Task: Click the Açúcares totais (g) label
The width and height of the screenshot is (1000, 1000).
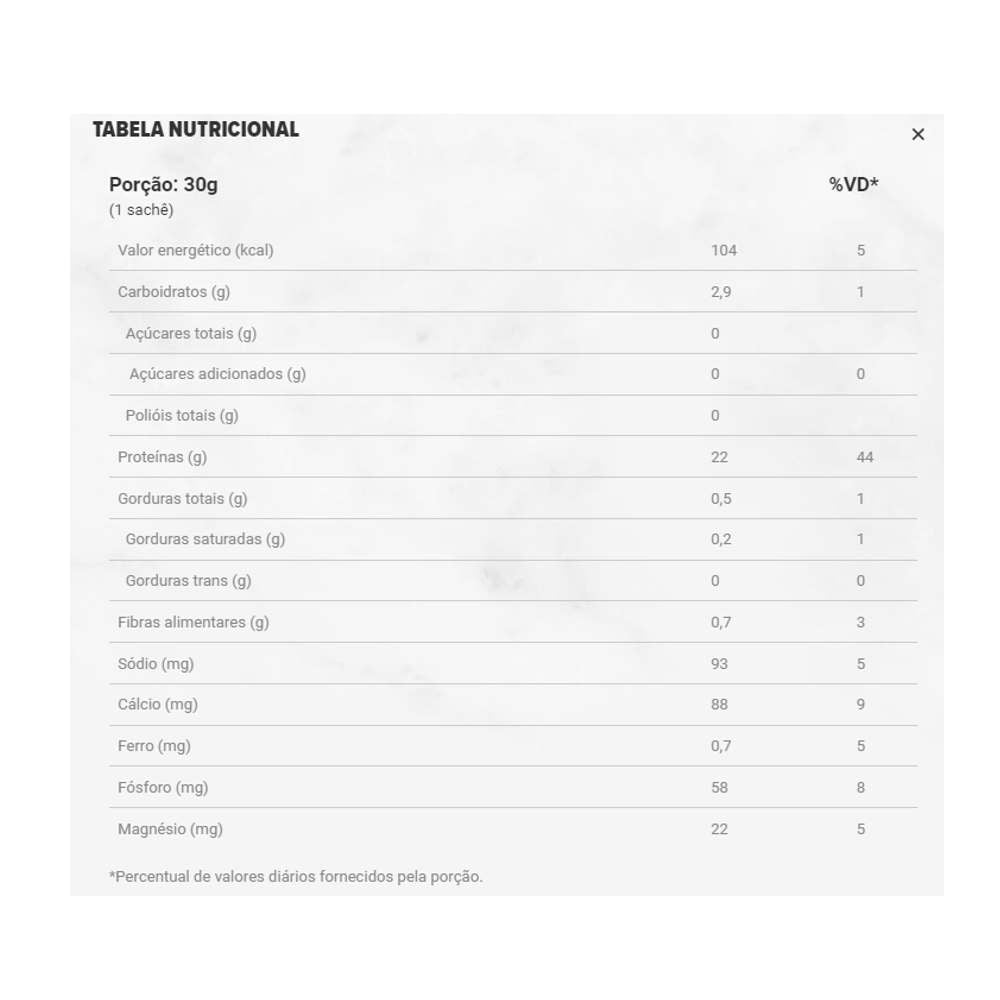Action: coord(191,333)
